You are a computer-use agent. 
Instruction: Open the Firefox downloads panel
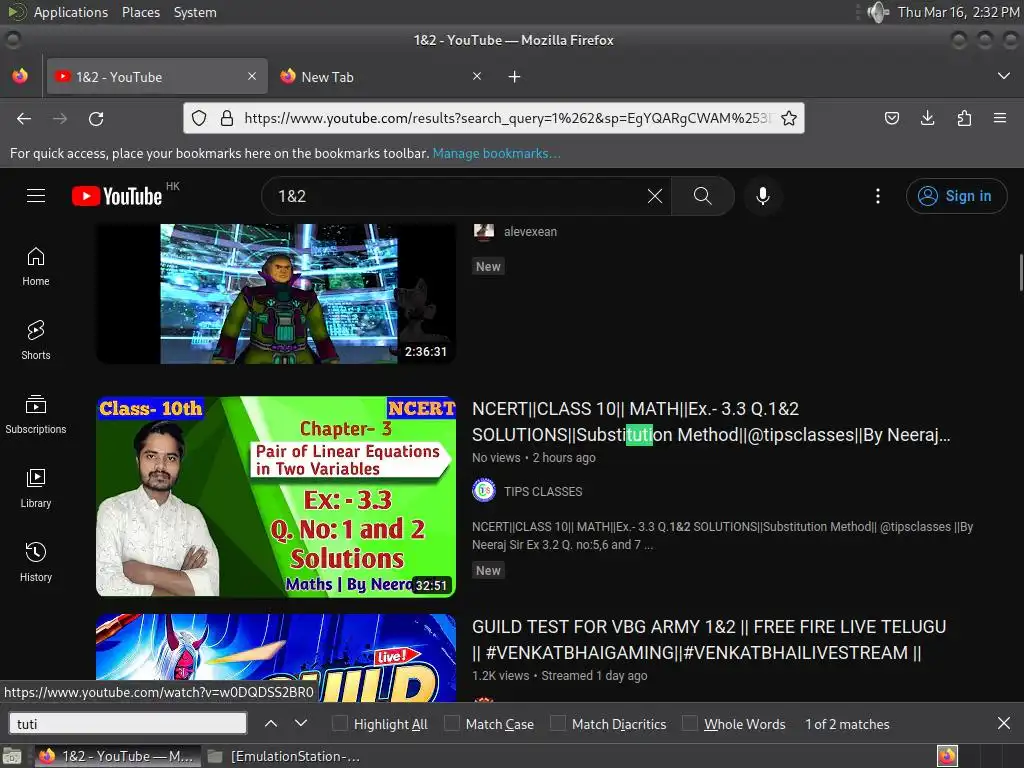click(927, 118)
